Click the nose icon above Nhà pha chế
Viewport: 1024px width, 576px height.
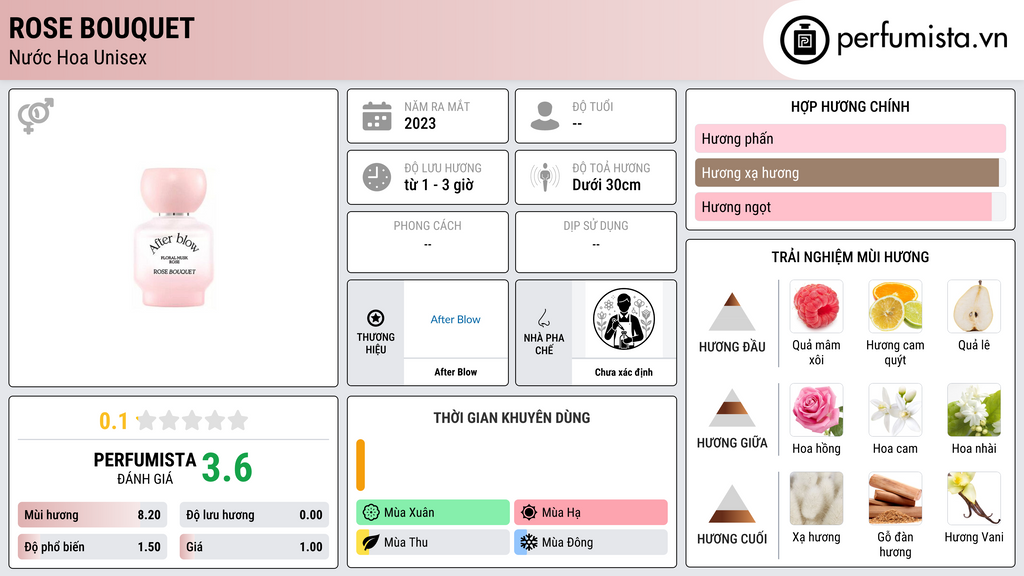543,318
